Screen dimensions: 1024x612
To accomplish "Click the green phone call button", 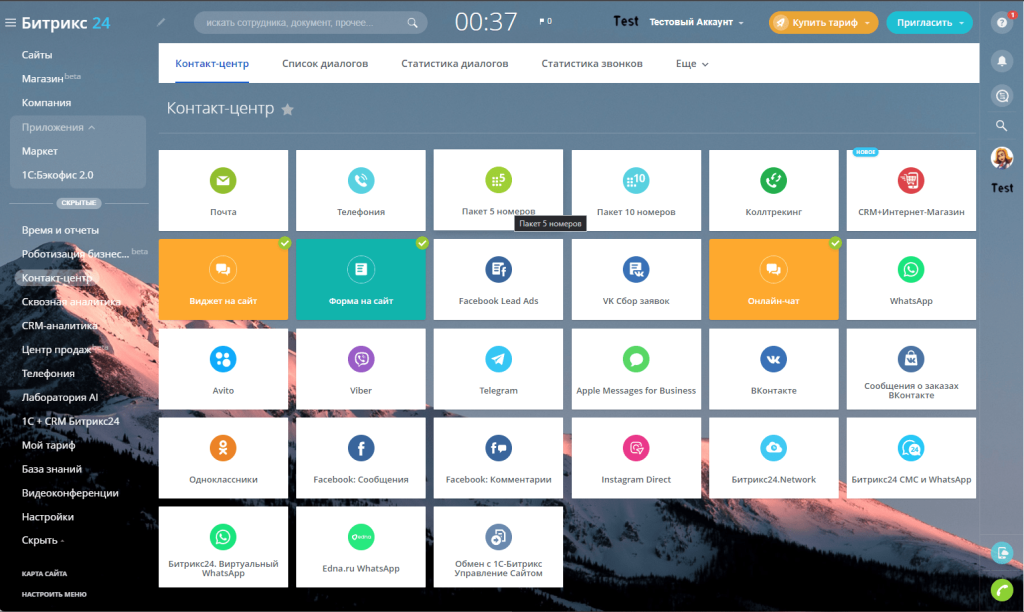I will pos(1001,590).
